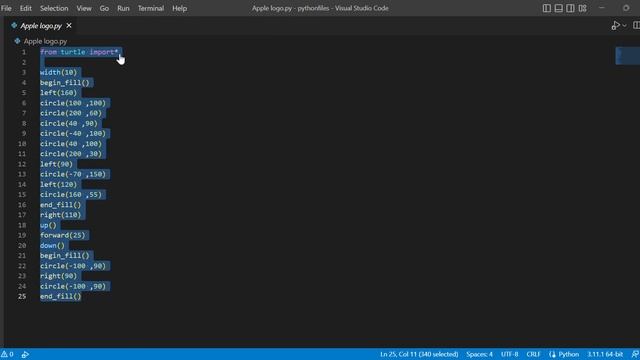Click the code 'circle(-40 ,100)'
This screenshot has height=360, width=640.
coord(73,133)
